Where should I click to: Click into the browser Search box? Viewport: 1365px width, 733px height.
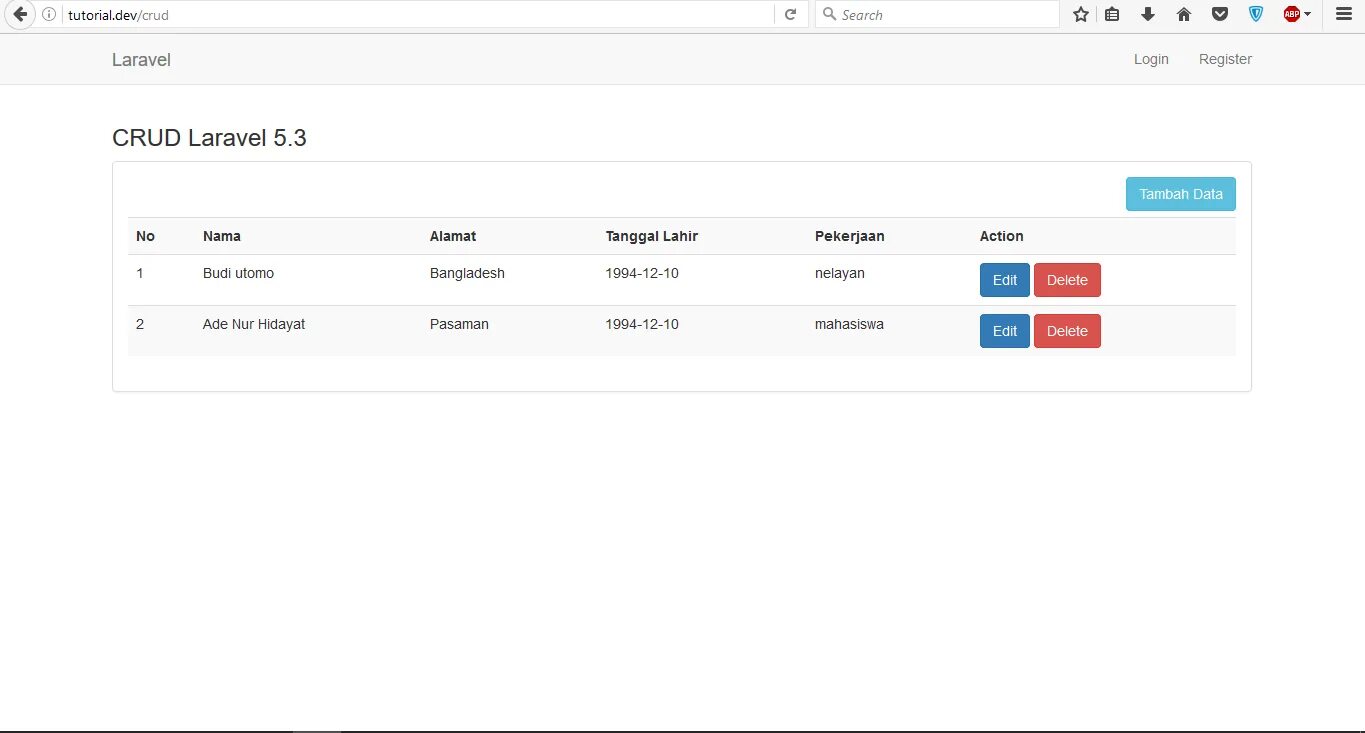click(938, 15)
